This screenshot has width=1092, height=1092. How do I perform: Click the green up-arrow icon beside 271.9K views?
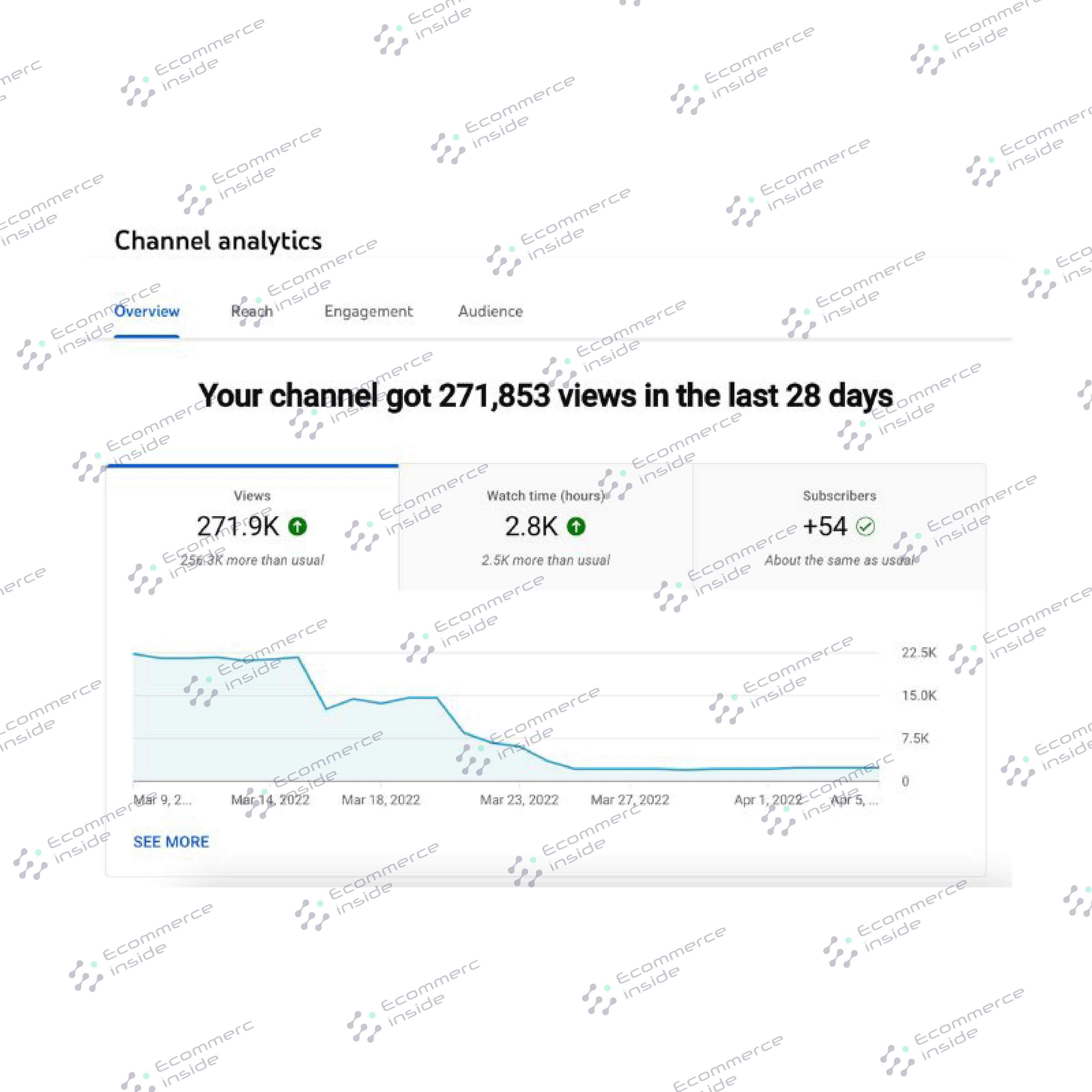click(x=297, y=526)
